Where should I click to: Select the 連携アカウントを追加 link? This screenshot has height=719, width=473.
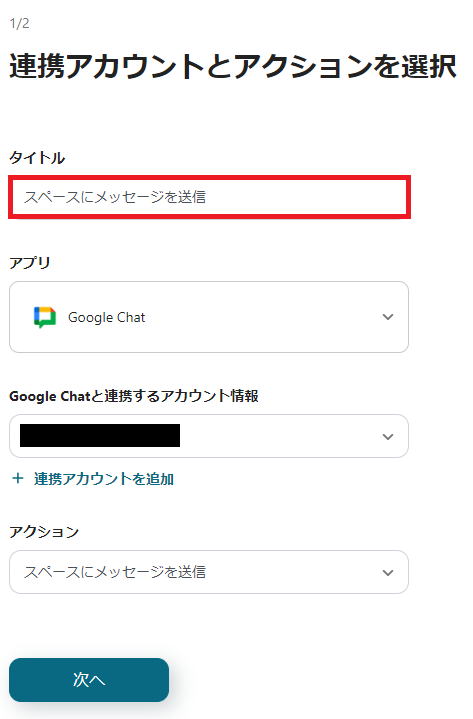[104, 479]
